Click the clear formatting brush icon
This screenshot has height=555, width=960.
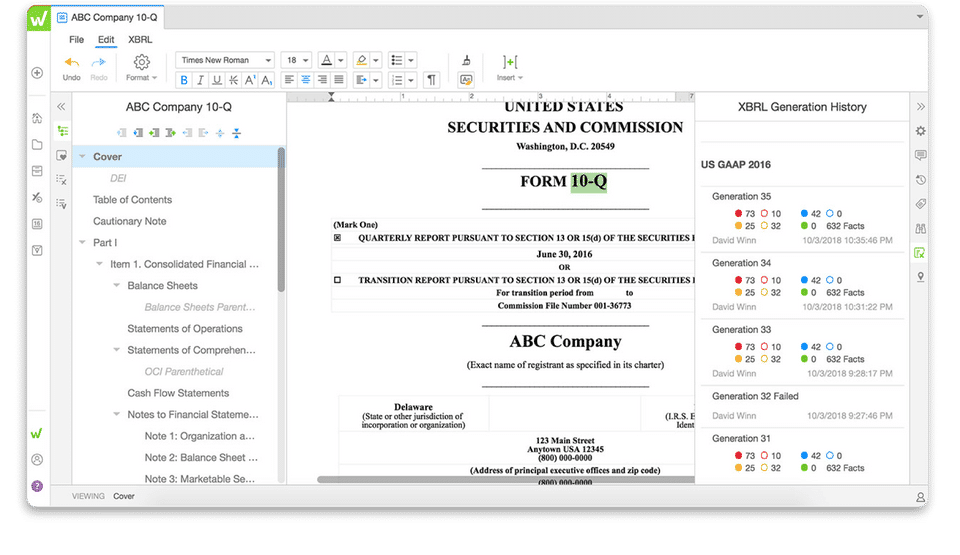pyautogui.click(x=467, y=60)
